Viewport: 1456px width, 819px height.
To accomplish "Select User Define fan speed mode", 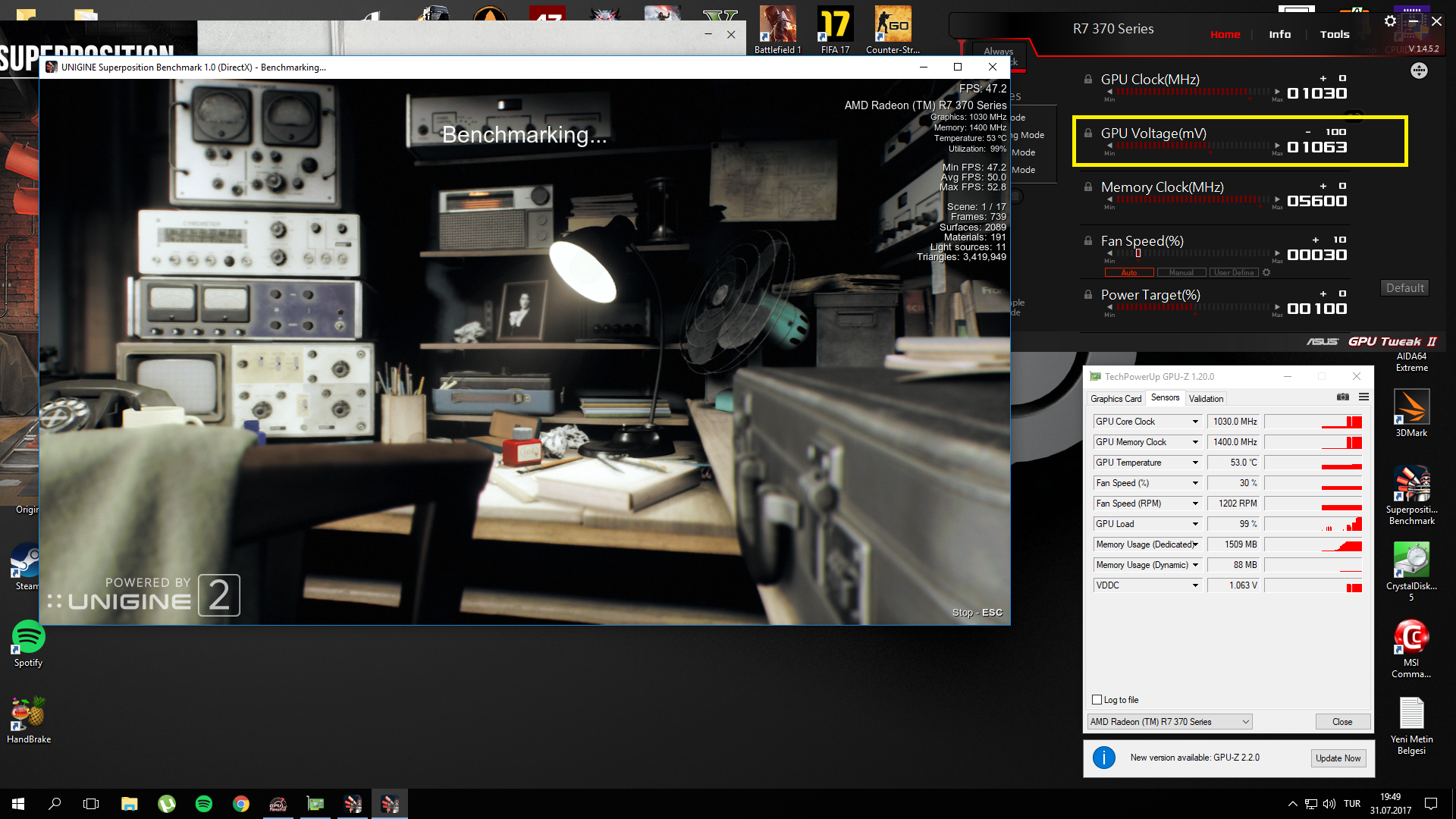I will point(1234,273).
